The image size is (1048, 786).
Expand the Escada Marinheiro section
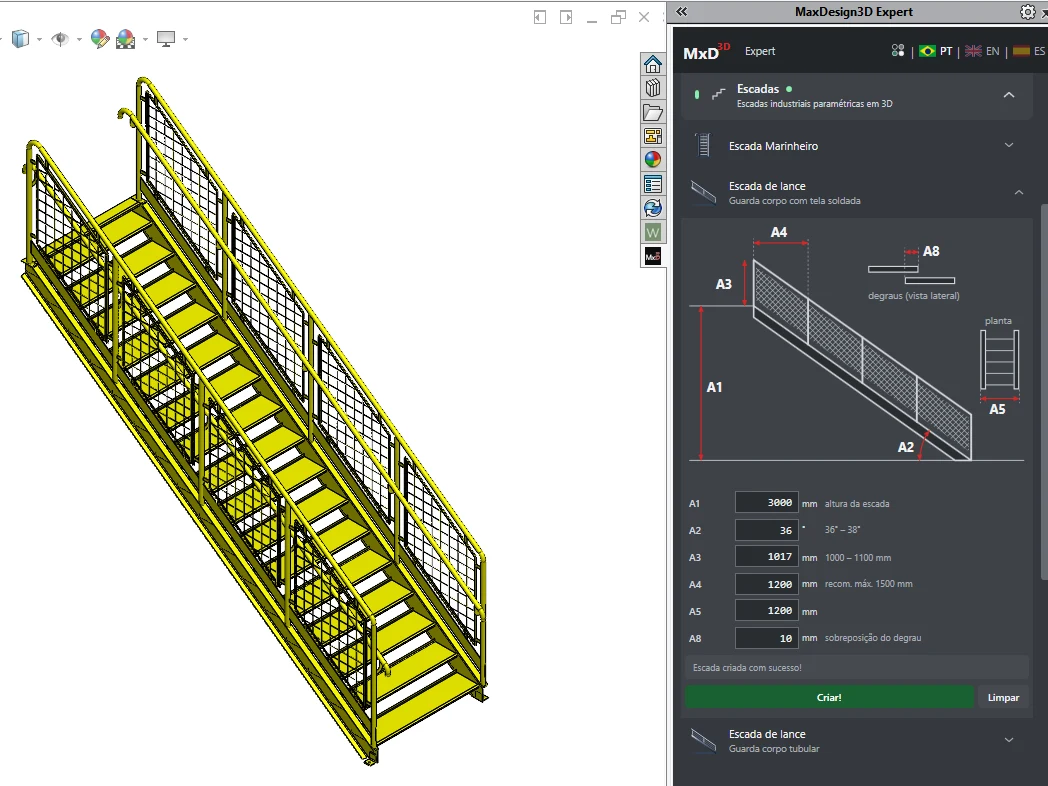pyautogui.click(x=1009, y=145)
